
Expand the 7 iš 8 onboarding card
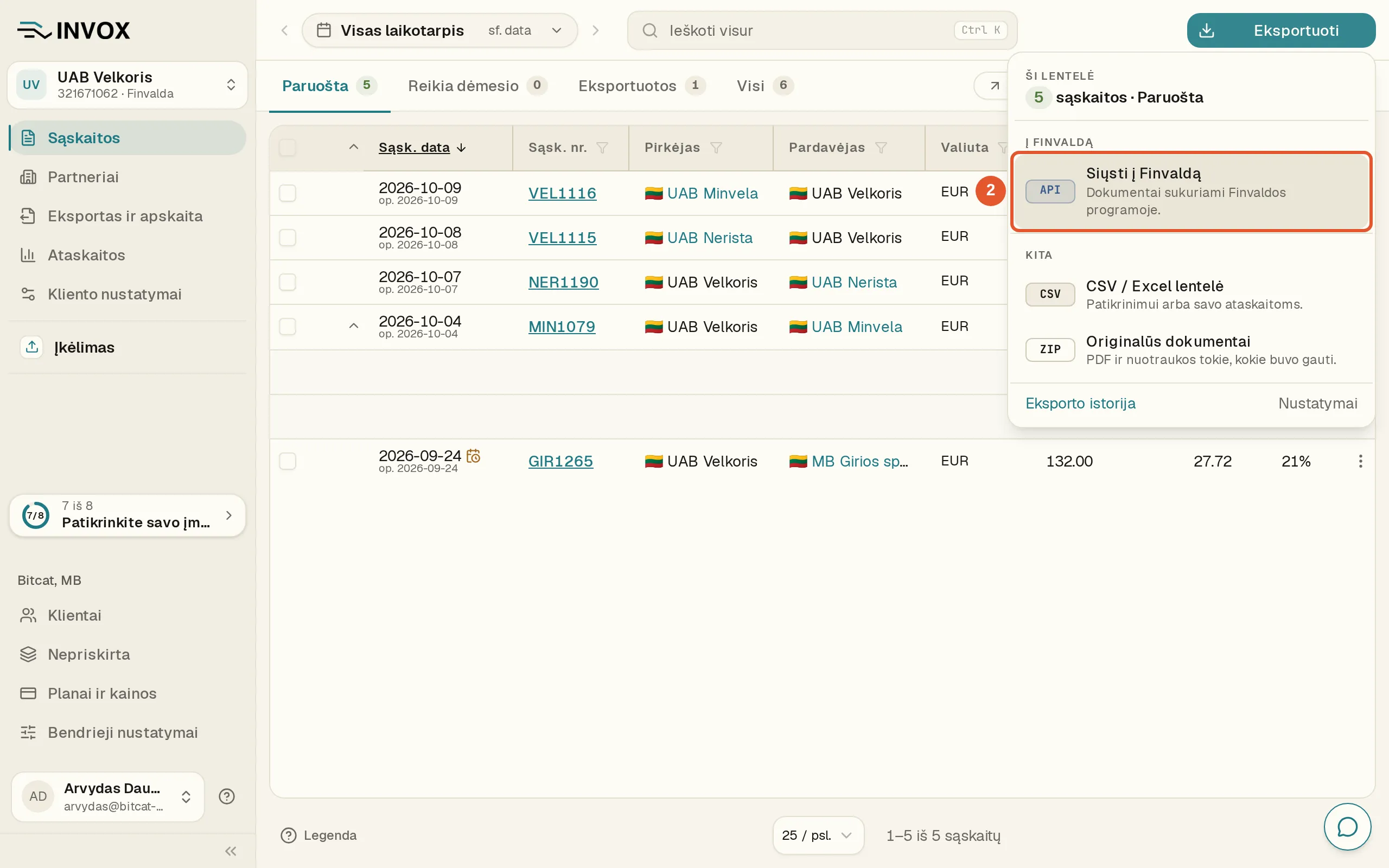(128, 515)
